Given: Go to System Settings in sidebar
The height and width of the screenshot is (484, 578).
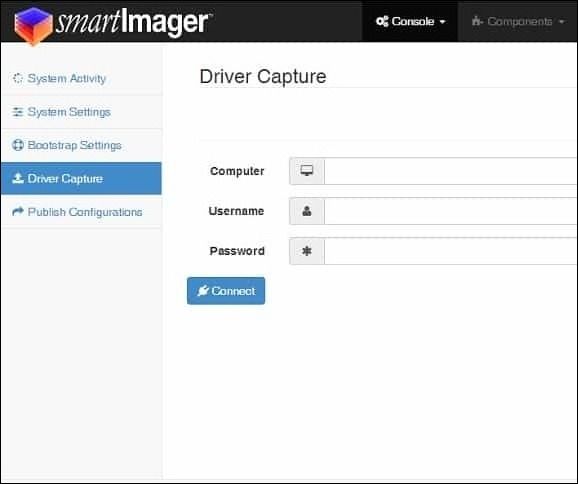Looking at the screenshot, I should point(81,112).
